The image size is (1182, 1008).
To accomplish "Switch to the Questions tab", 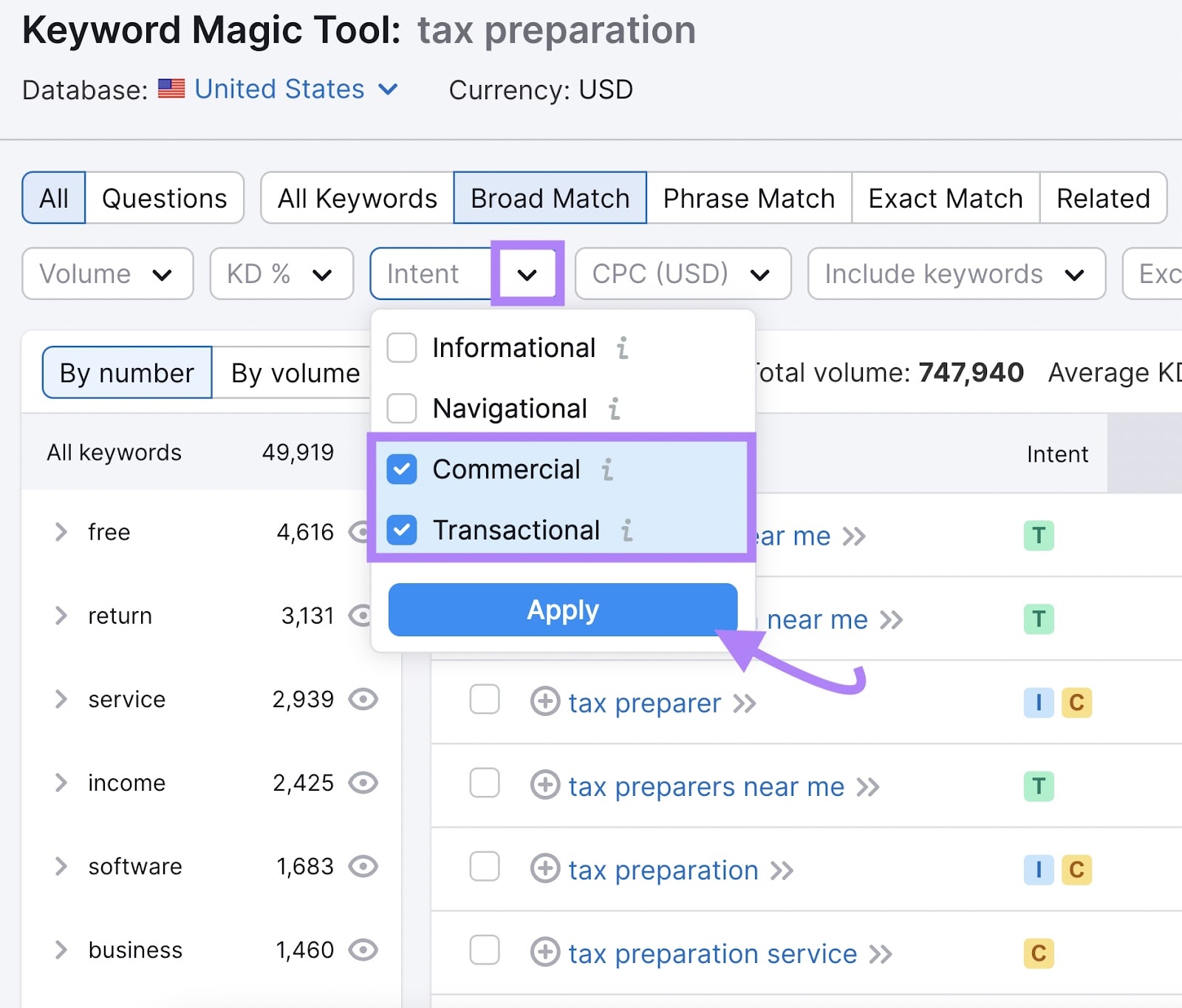I will click(165, 197).
